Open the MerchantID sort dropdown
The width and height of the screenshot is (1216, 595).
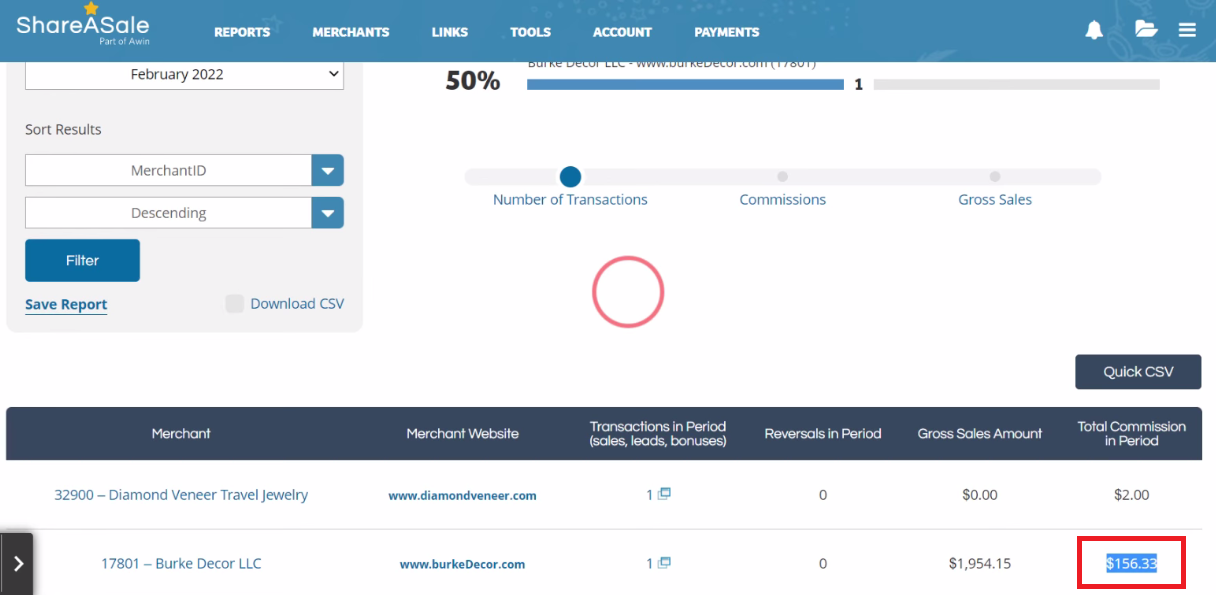point(184,170)
